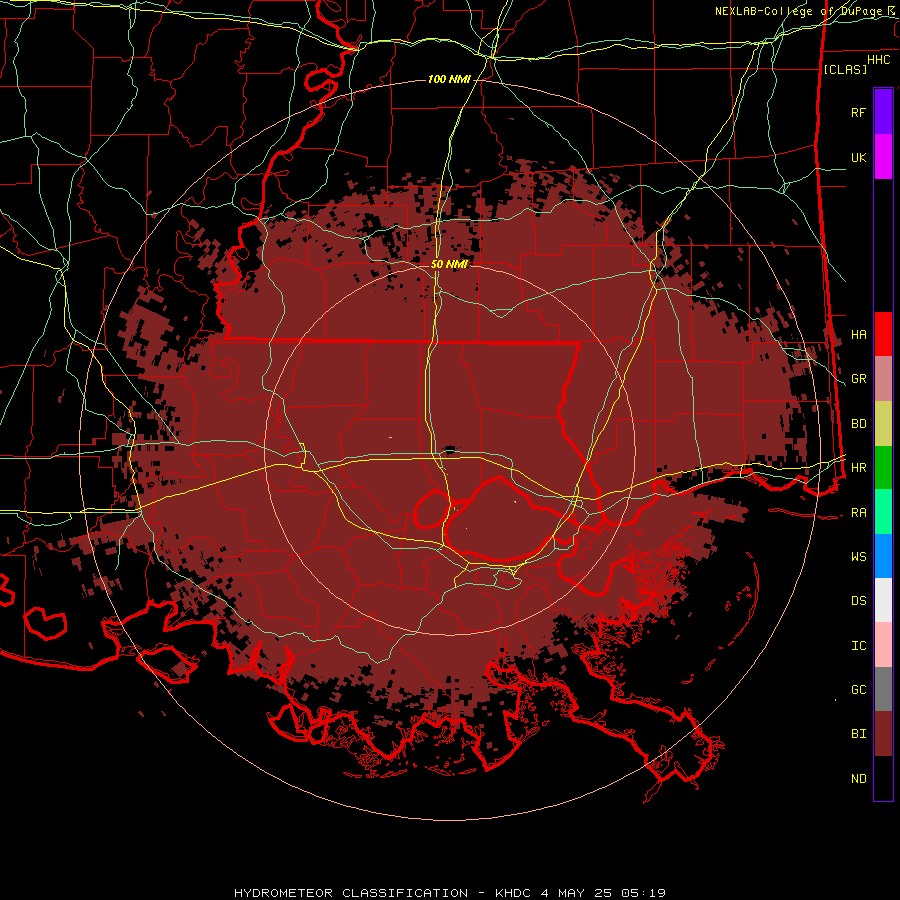900x900 pixels.
Task: Click the RF purple legend swatch
Action: pos(883,112)
